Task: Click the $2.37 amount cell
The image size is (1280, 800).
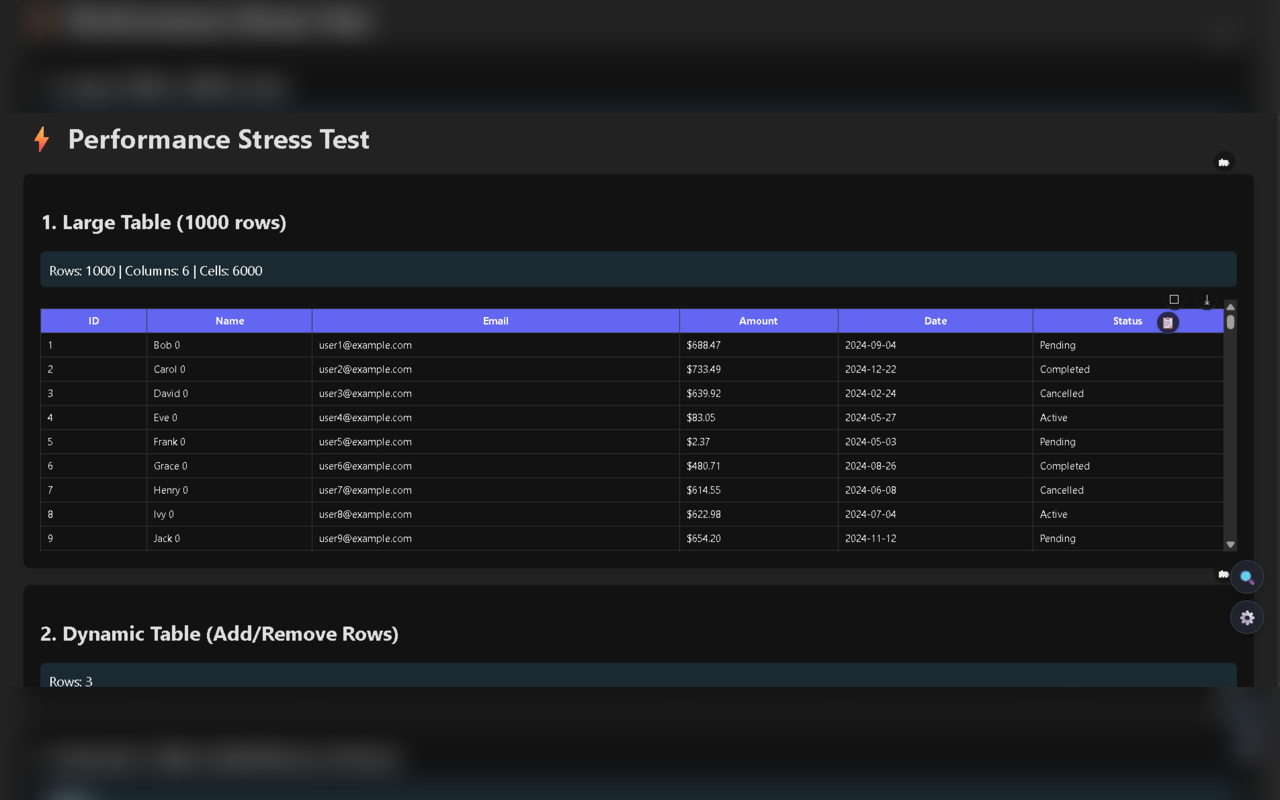Action: 759,441
